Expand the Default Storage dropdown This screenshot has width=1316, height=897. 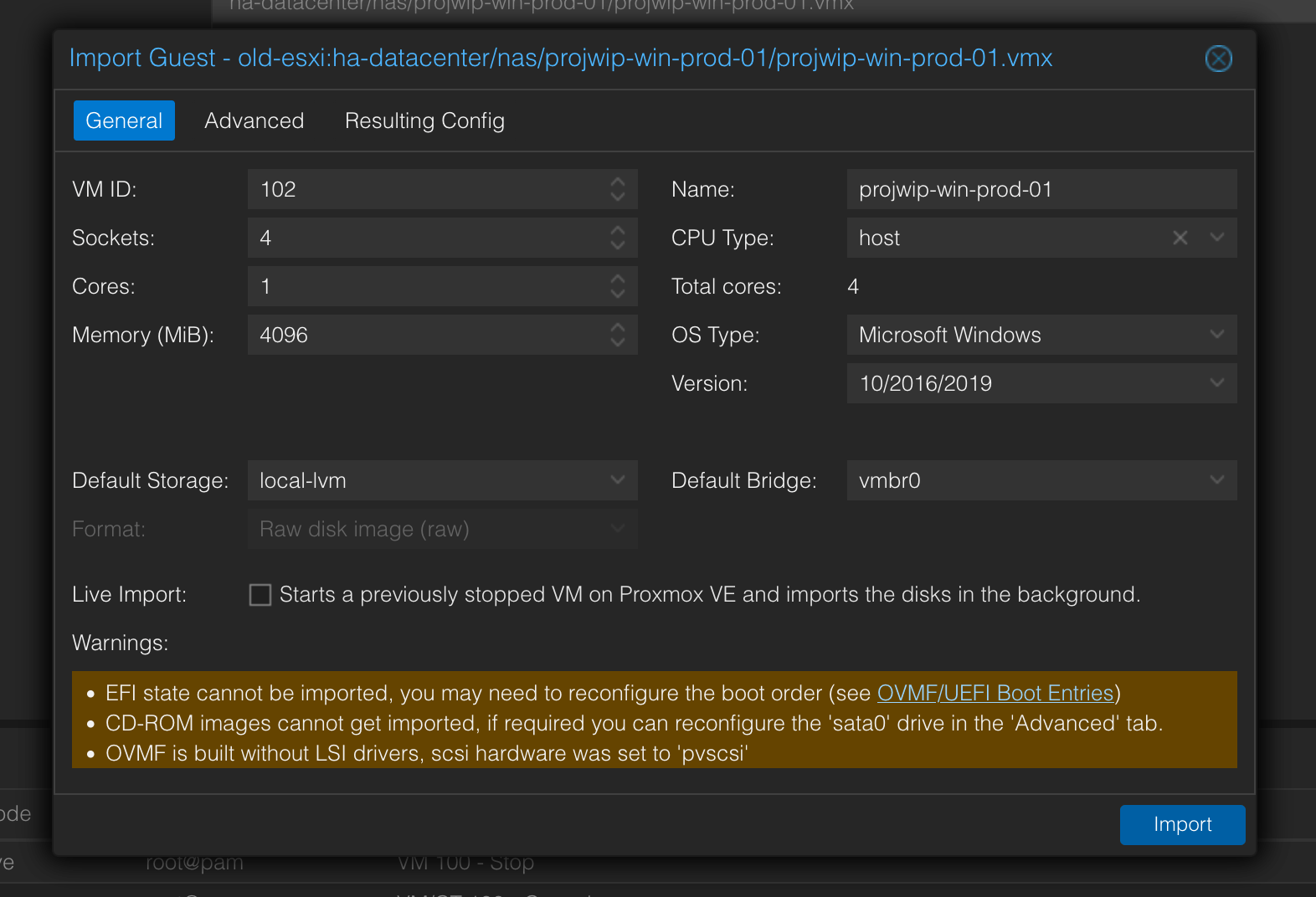point(618,480)
